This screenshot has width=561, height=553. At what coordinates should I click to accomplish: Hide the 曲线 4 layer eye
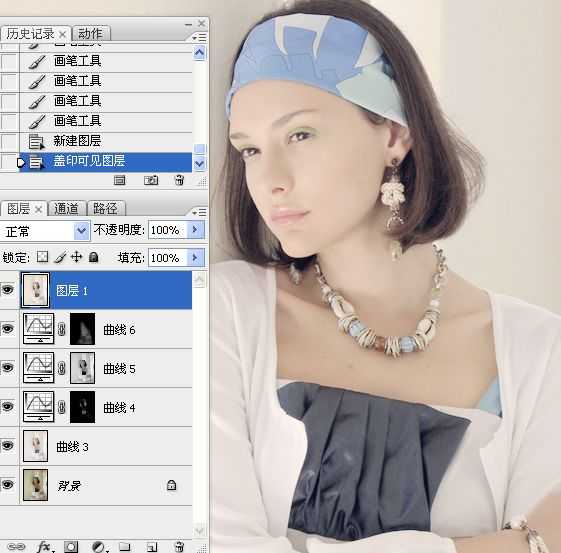(8, 406)
